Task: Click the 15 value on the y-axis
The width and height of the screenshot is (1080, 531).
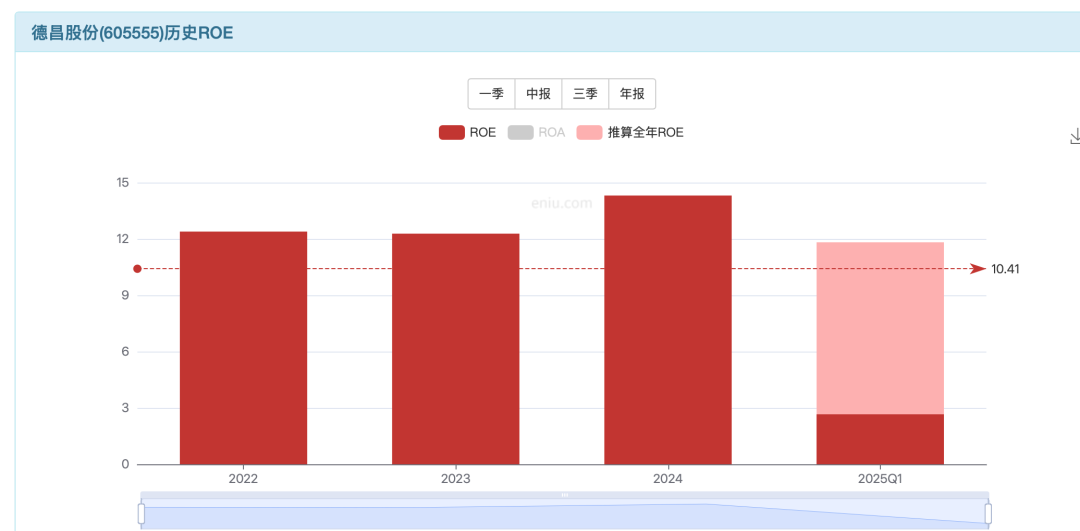Action: pyautogui.click(x=123, y=183)
